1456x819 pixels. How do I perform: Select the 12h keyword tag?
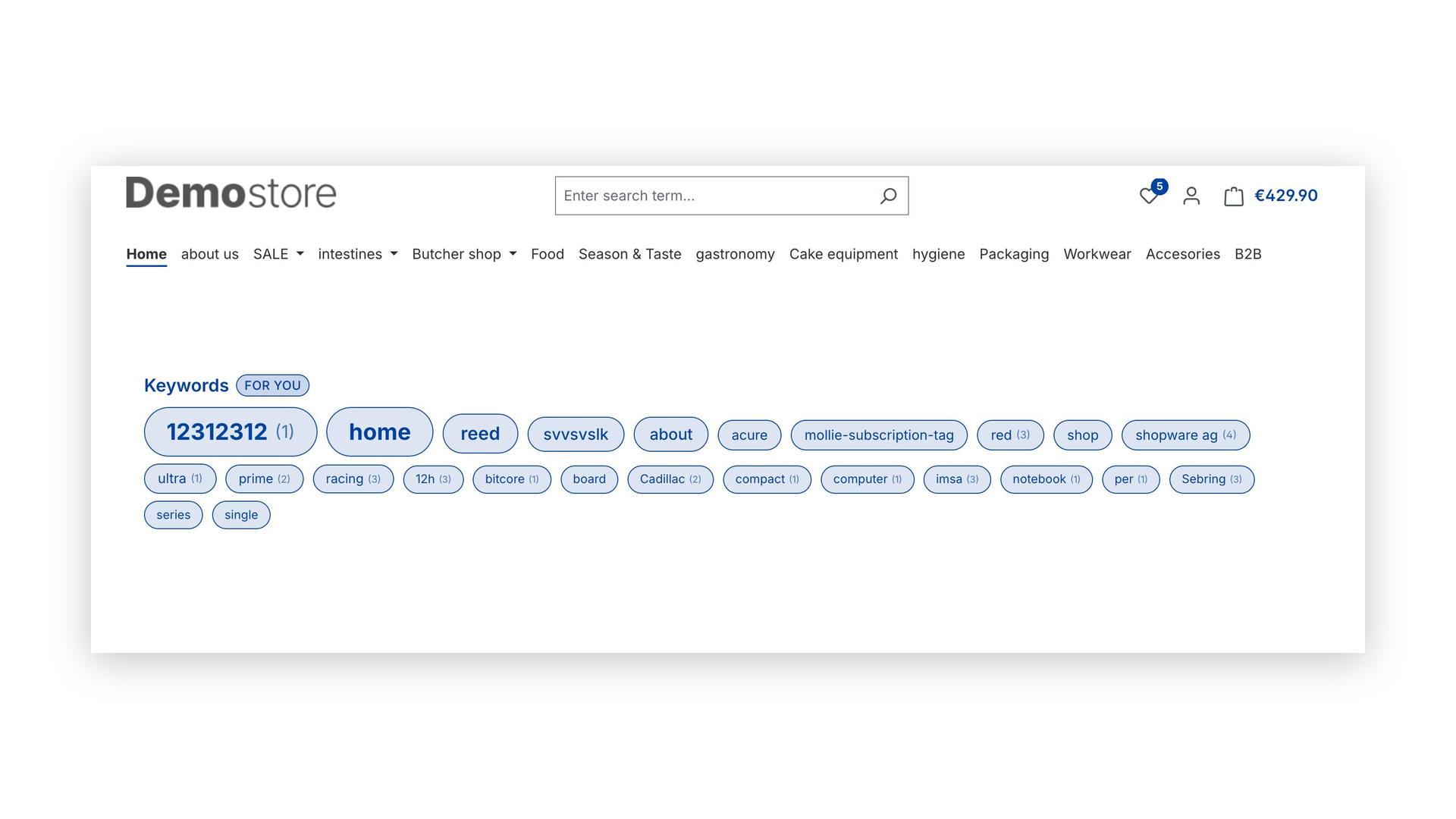pos(433,479)
